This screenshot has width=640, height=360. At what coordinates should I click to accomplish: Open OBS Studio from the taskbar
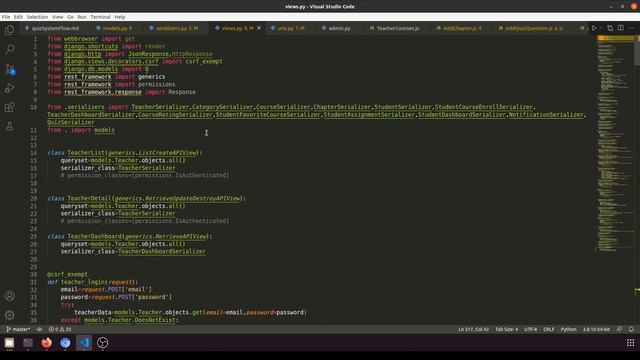(102, 343)
